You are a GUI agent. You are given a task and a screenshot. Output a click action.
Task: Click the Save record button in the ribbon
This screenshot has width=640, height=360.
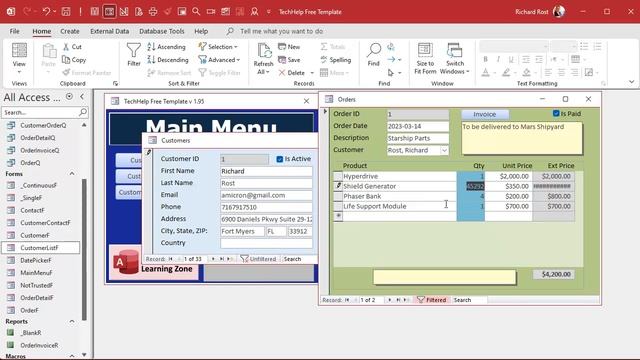point(289,60)
